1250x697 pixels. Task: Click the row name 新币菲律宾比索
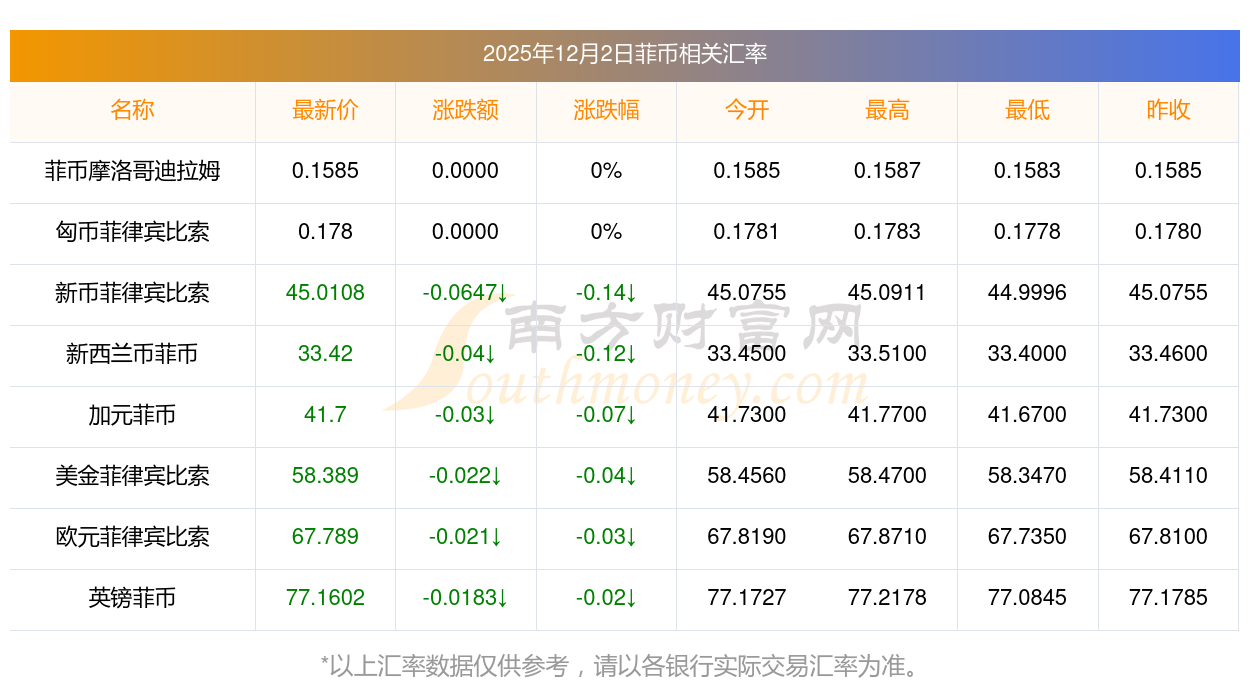coord(132,293)
